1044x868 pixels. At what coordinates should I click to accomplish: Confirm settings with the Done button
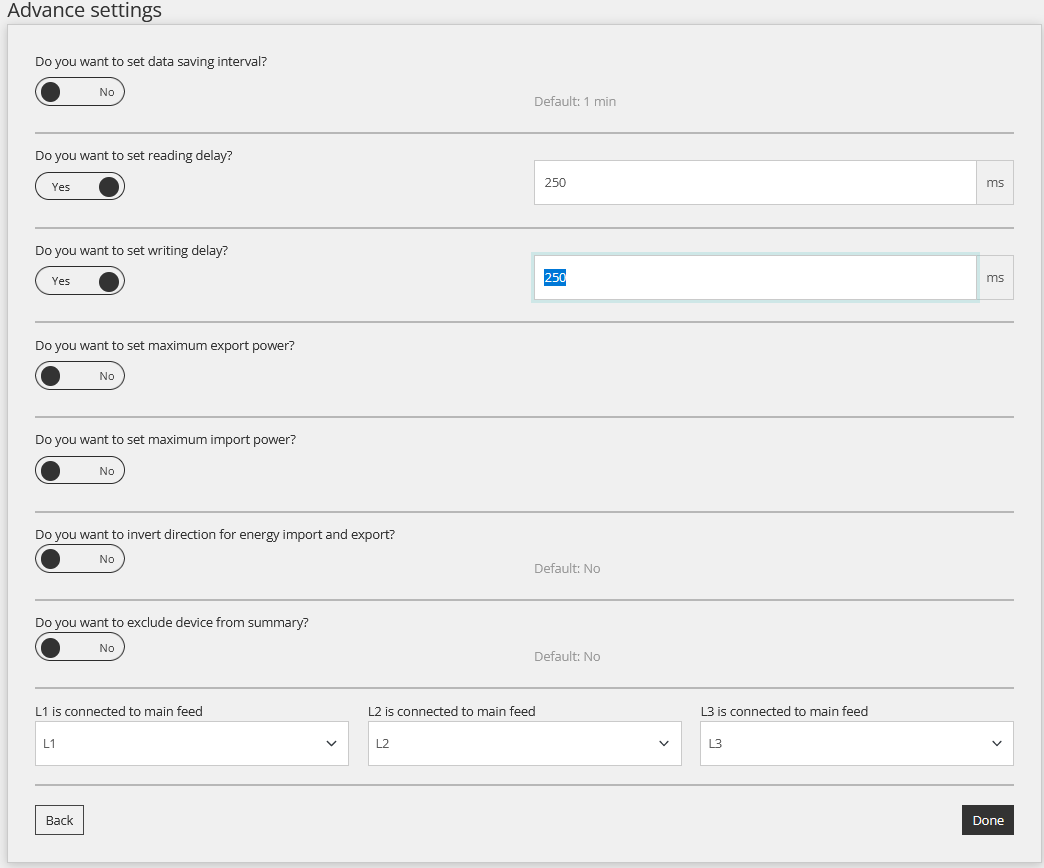988,820
